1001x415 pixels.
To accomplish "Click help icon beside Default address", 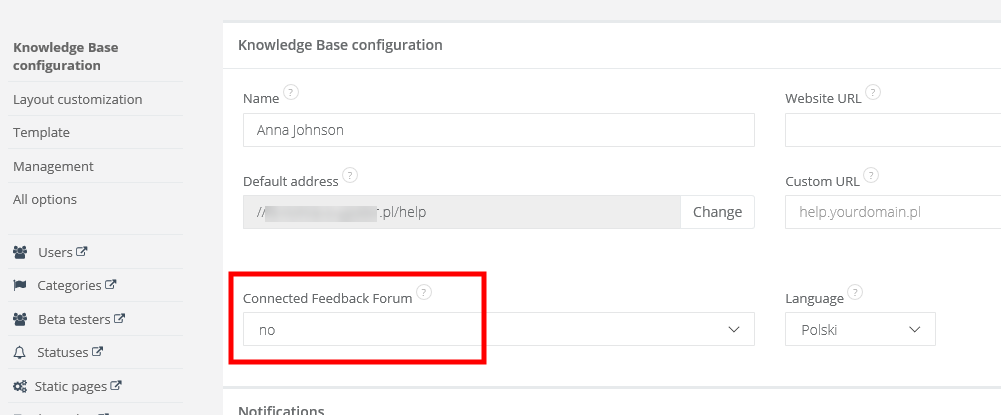I will pyautogui.click(x=350, y=175).
